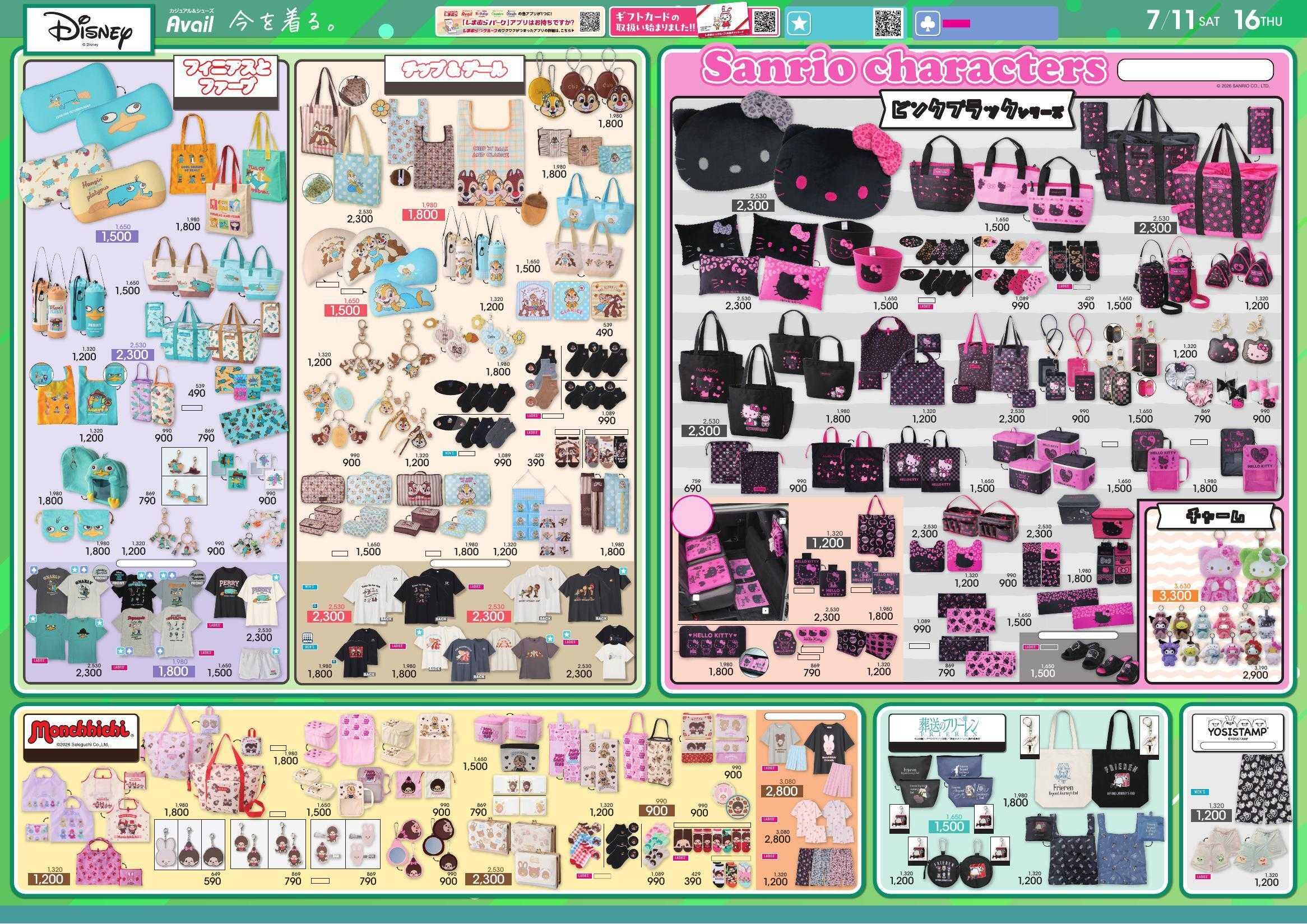The image size is (1307, 924).
Task: Select the pink car seat cover photo
Action: click(x=733, y=563)
